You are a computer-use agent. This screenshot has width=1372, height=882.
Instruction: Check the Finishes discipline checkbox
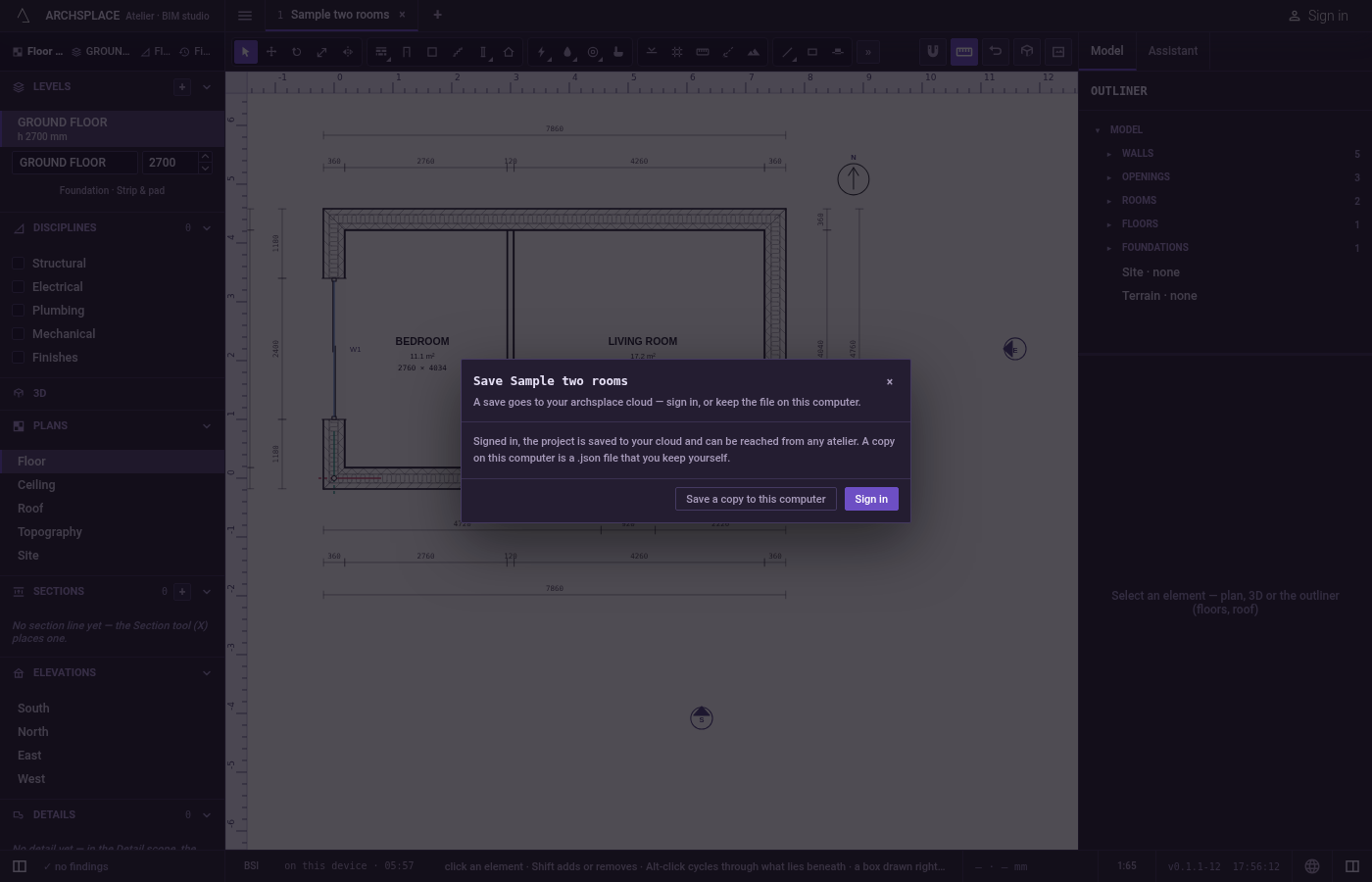[19, 358]
